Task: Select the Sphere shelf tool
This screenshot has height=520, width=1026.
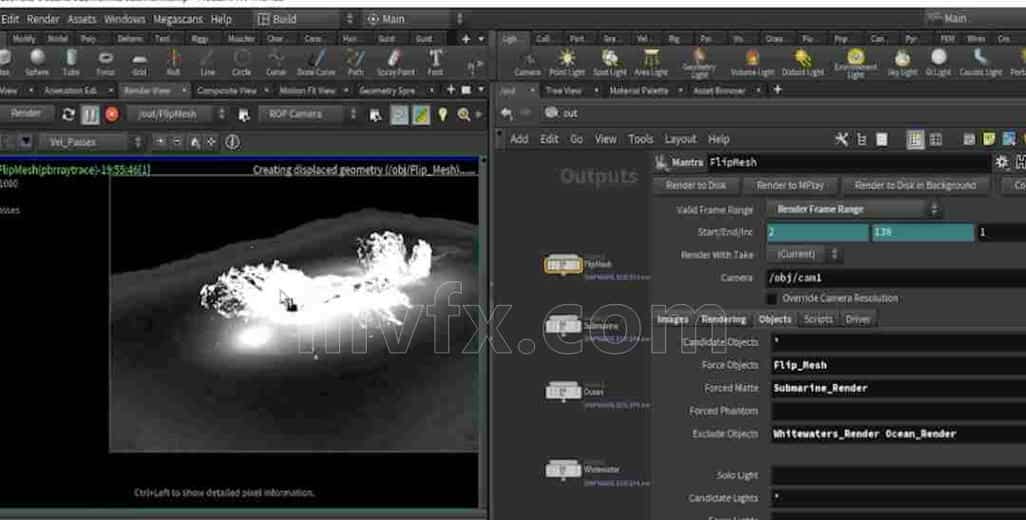Action: (x=37, y=61)
